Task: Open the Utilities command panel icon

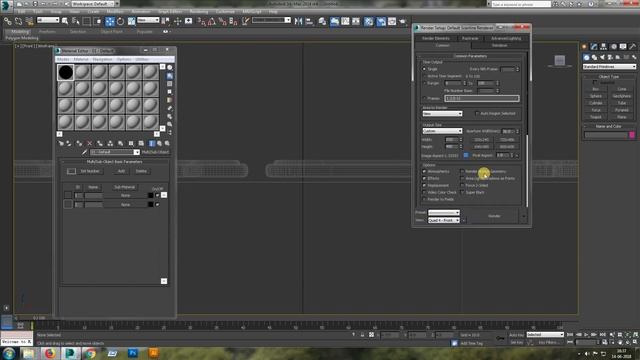Action: [x=633, y=47]
